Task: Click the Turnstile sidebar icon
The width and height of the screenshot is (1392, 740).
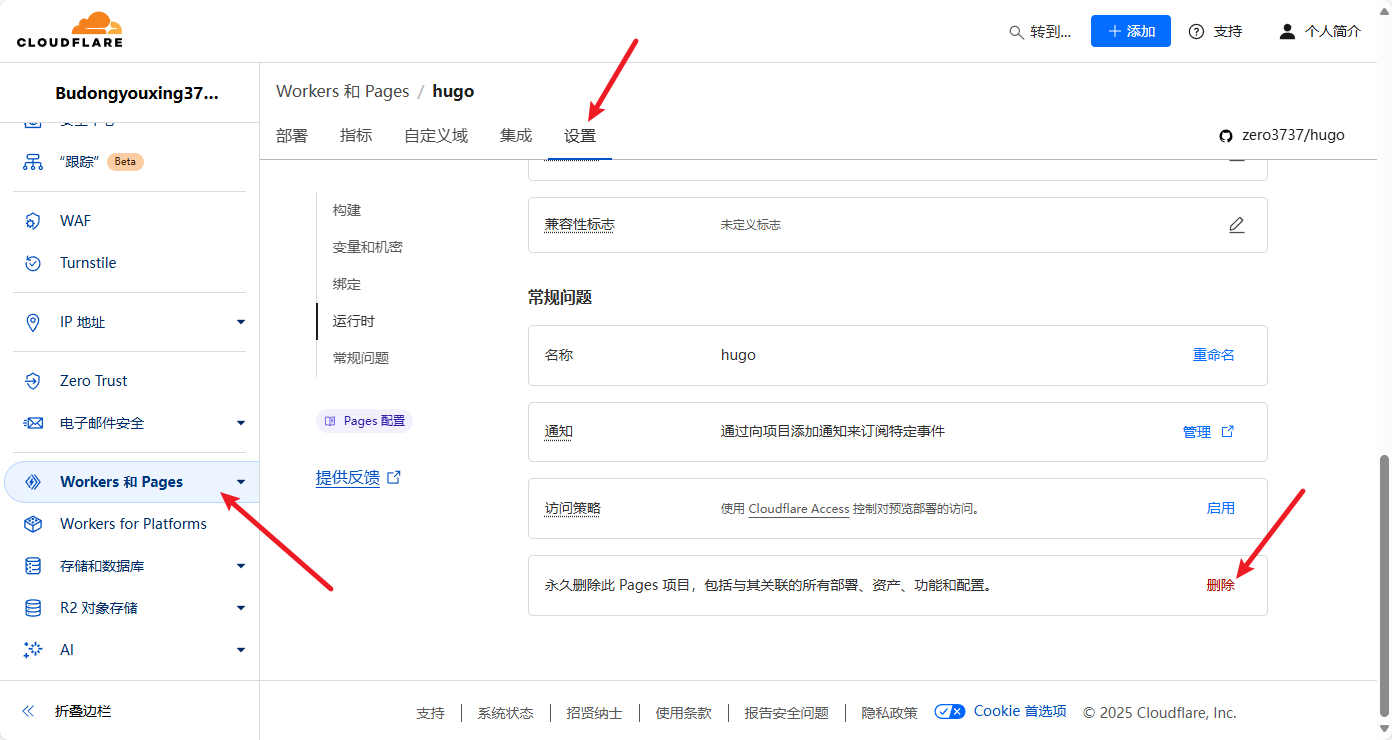Action: point(33,263)
